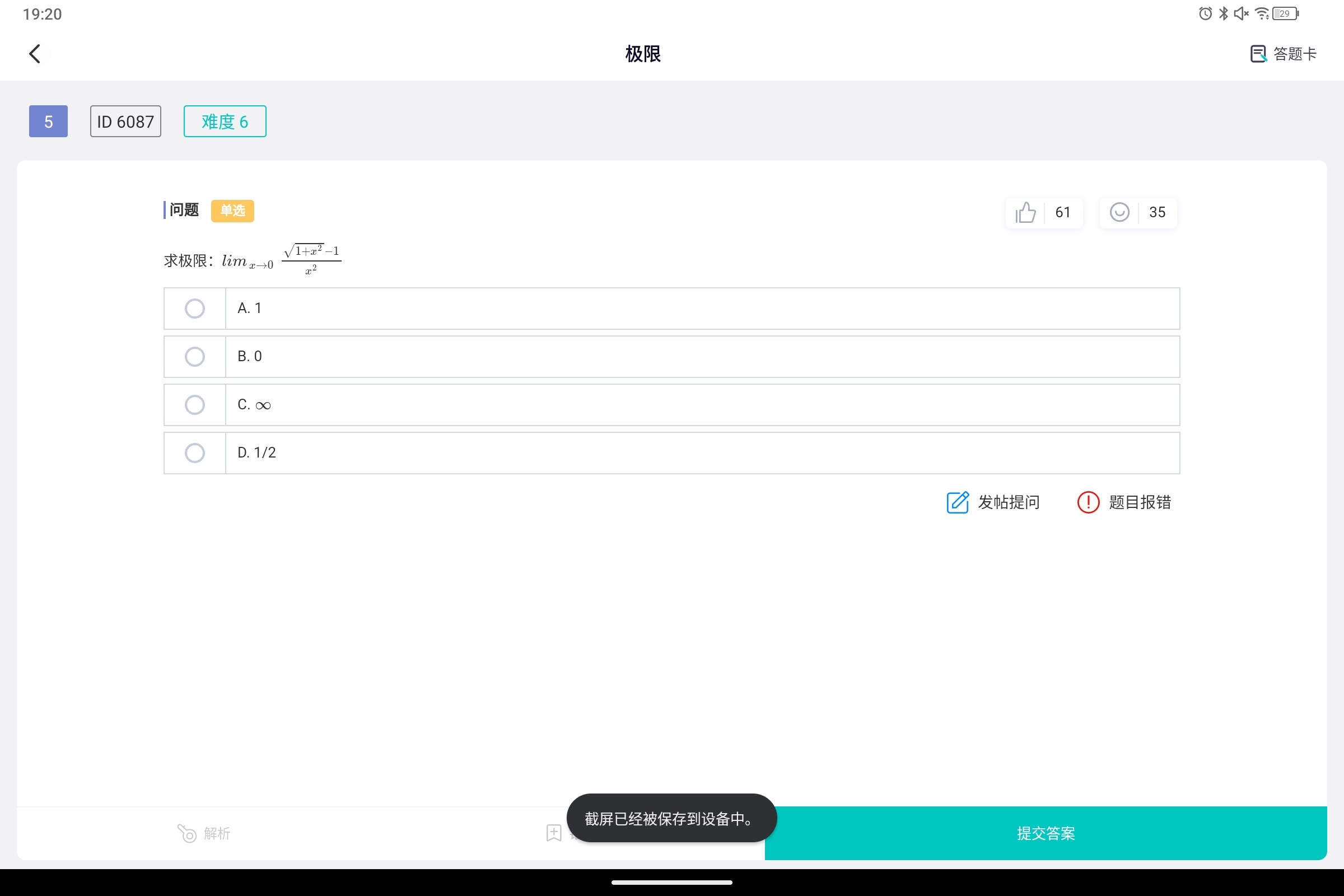
Task: Tap the alarm clock status icon
Action: (1205, 13)
